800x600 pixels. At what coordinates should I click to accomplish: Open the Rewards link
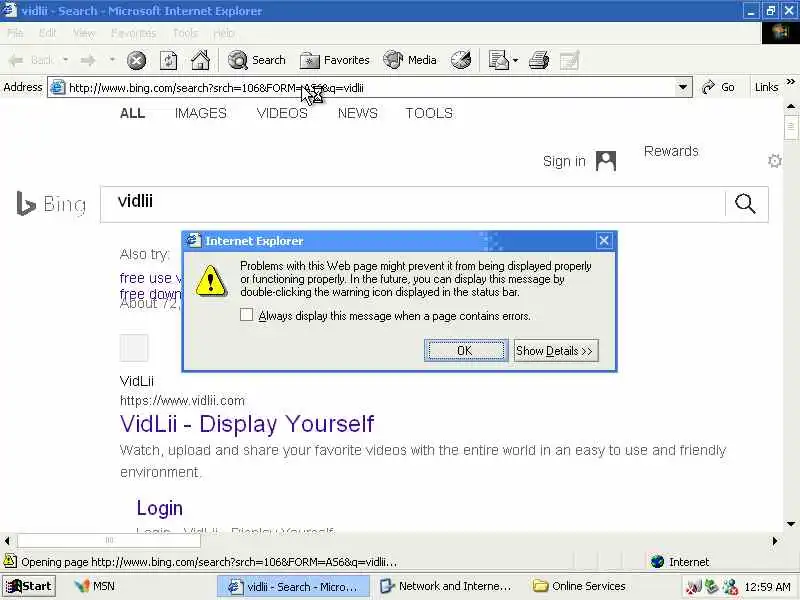click(x=671, y=151)
